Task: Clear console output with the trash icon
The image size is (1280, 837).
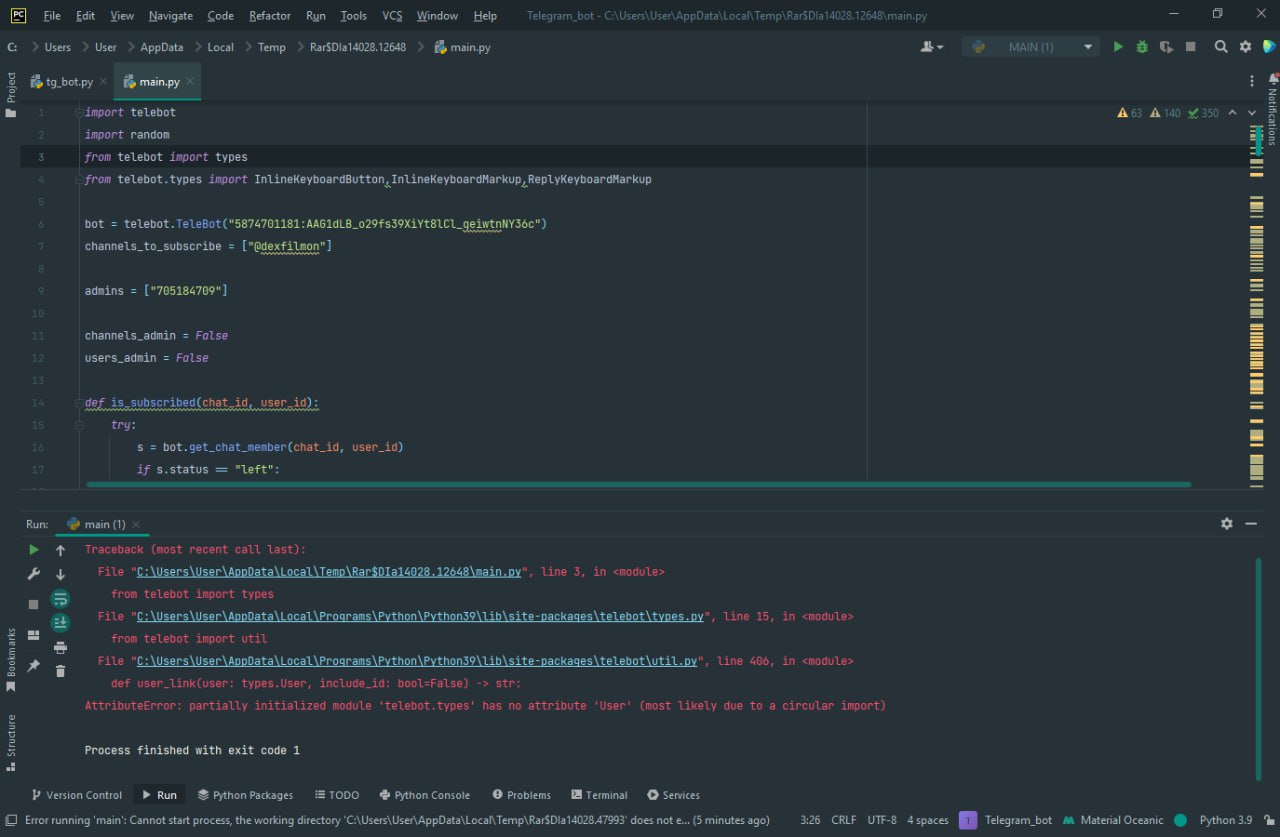Action: tap(60, 669)
